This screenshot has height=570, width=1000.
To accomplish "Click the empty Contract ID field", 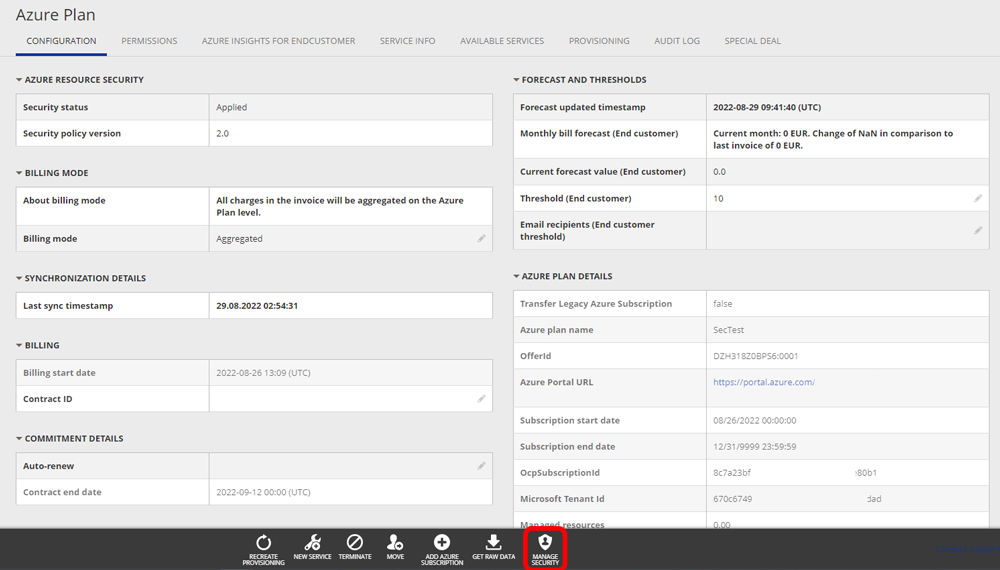I will click(351, 398).
